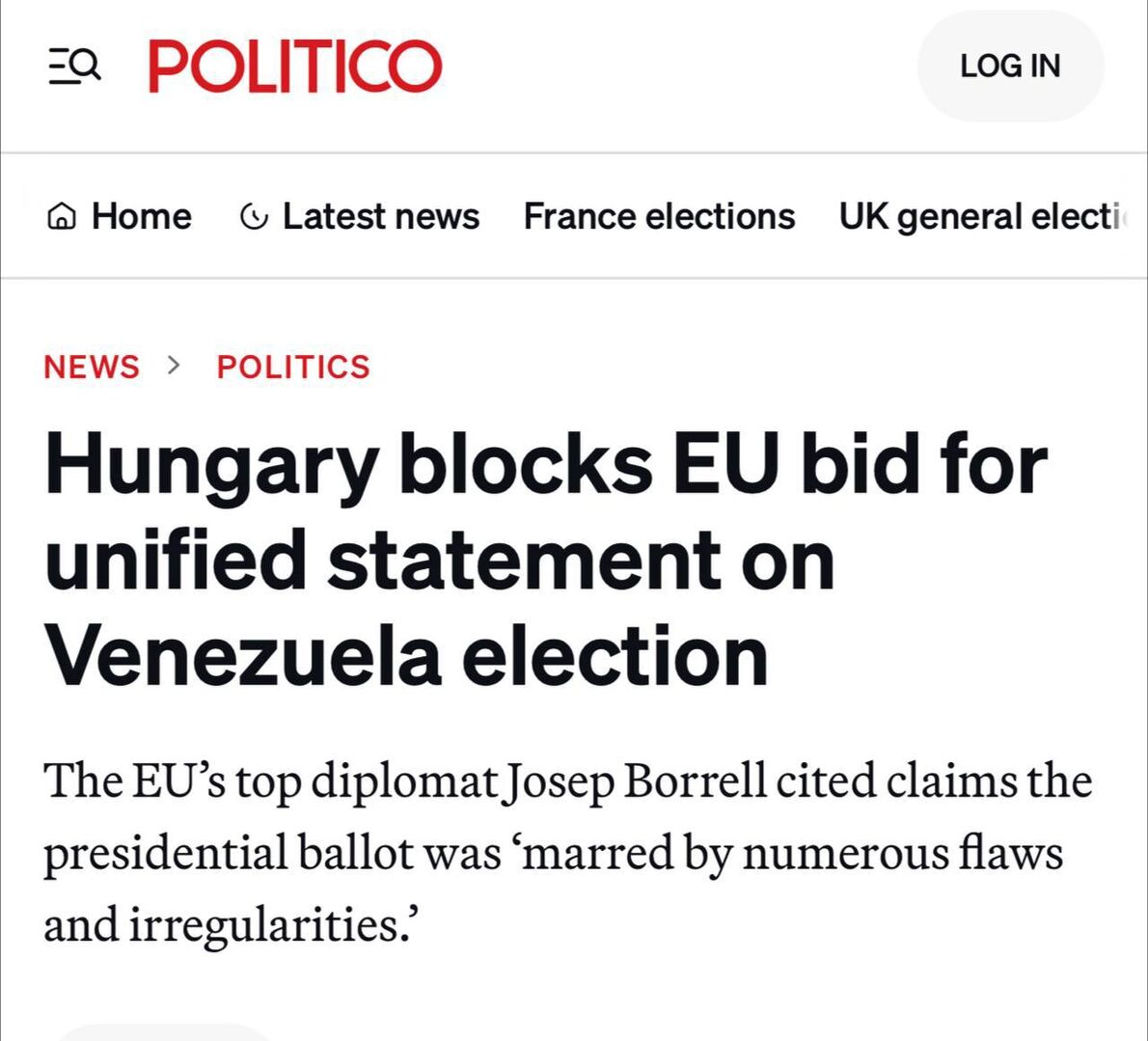The width and height of the screenshot is (1148, 1041).
Task: Go to the Home nav label
Action: coord(141,217)
